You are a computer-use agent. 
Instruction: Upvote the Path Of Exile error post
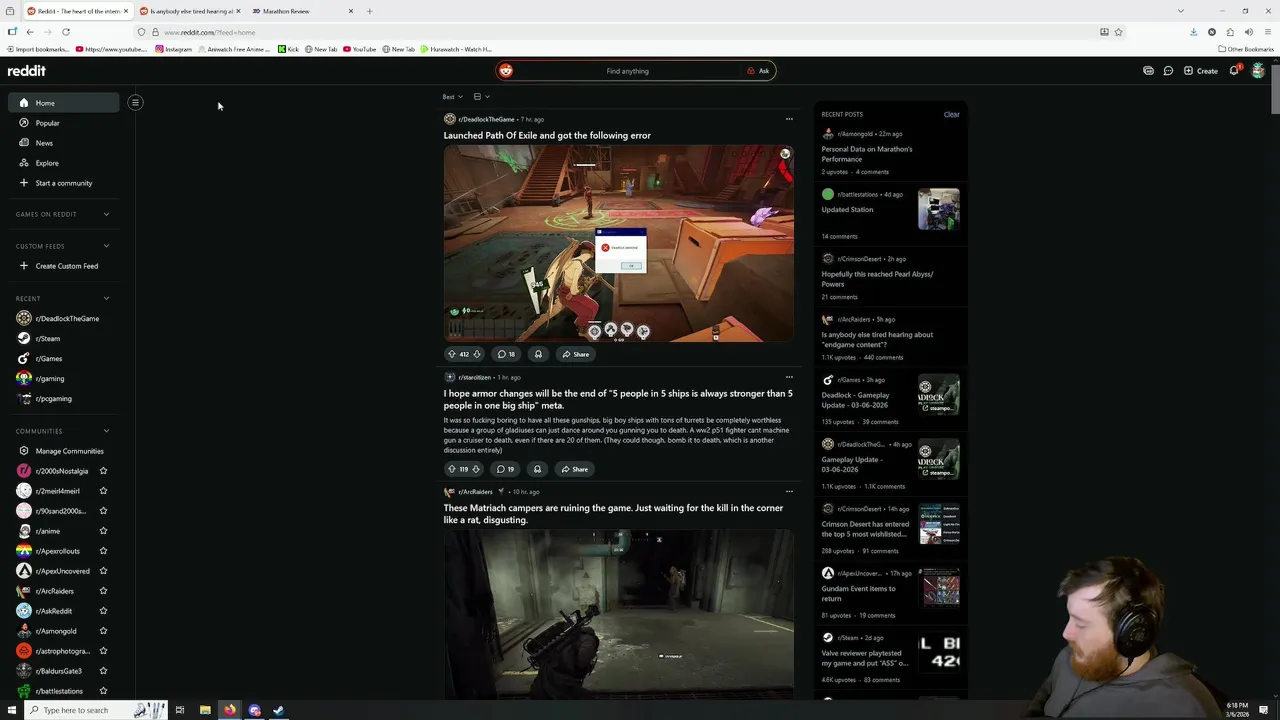point(451,354)
